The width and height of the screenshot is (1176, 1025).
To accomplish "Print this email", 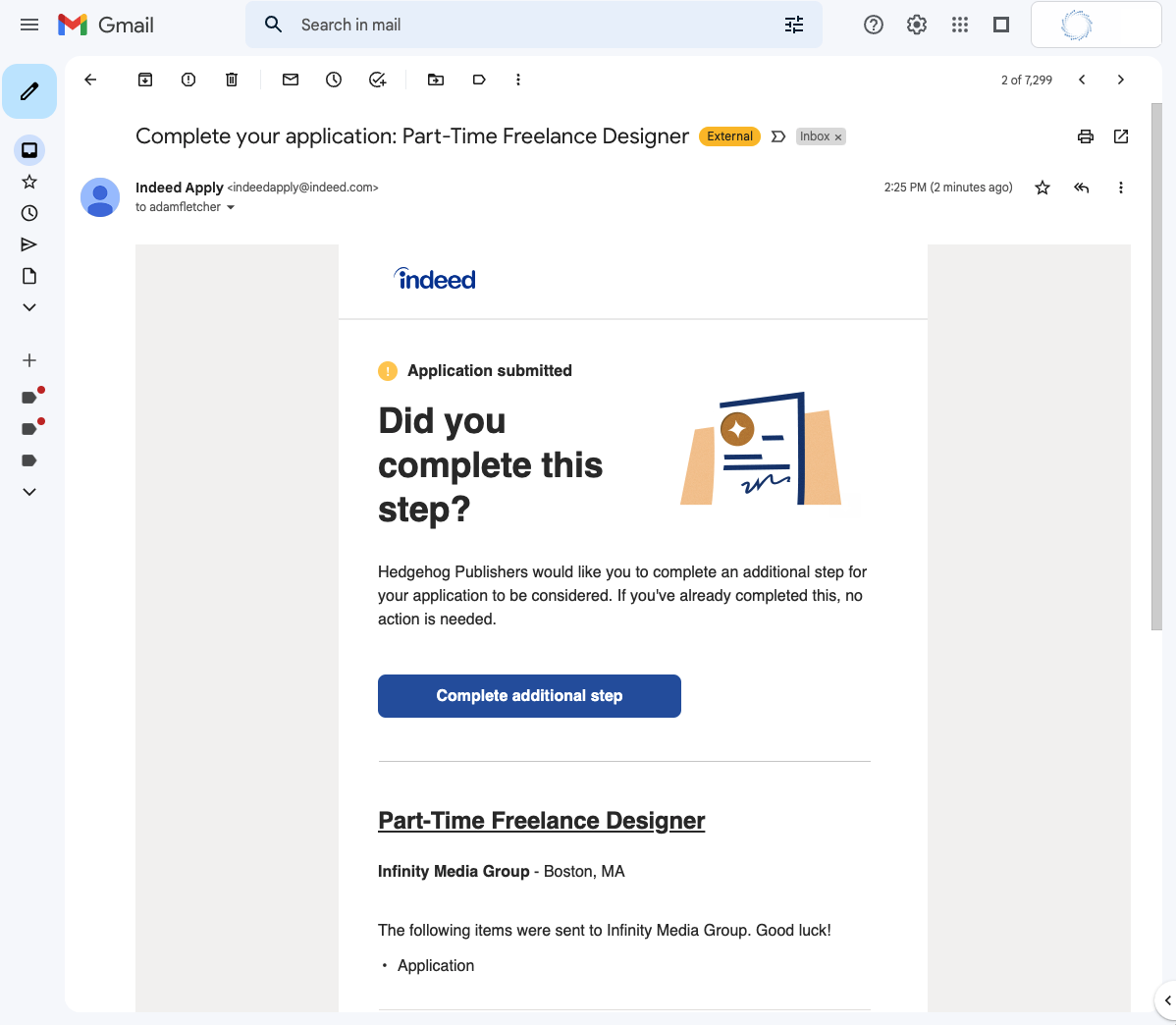I will click(x=1086, y=136).
